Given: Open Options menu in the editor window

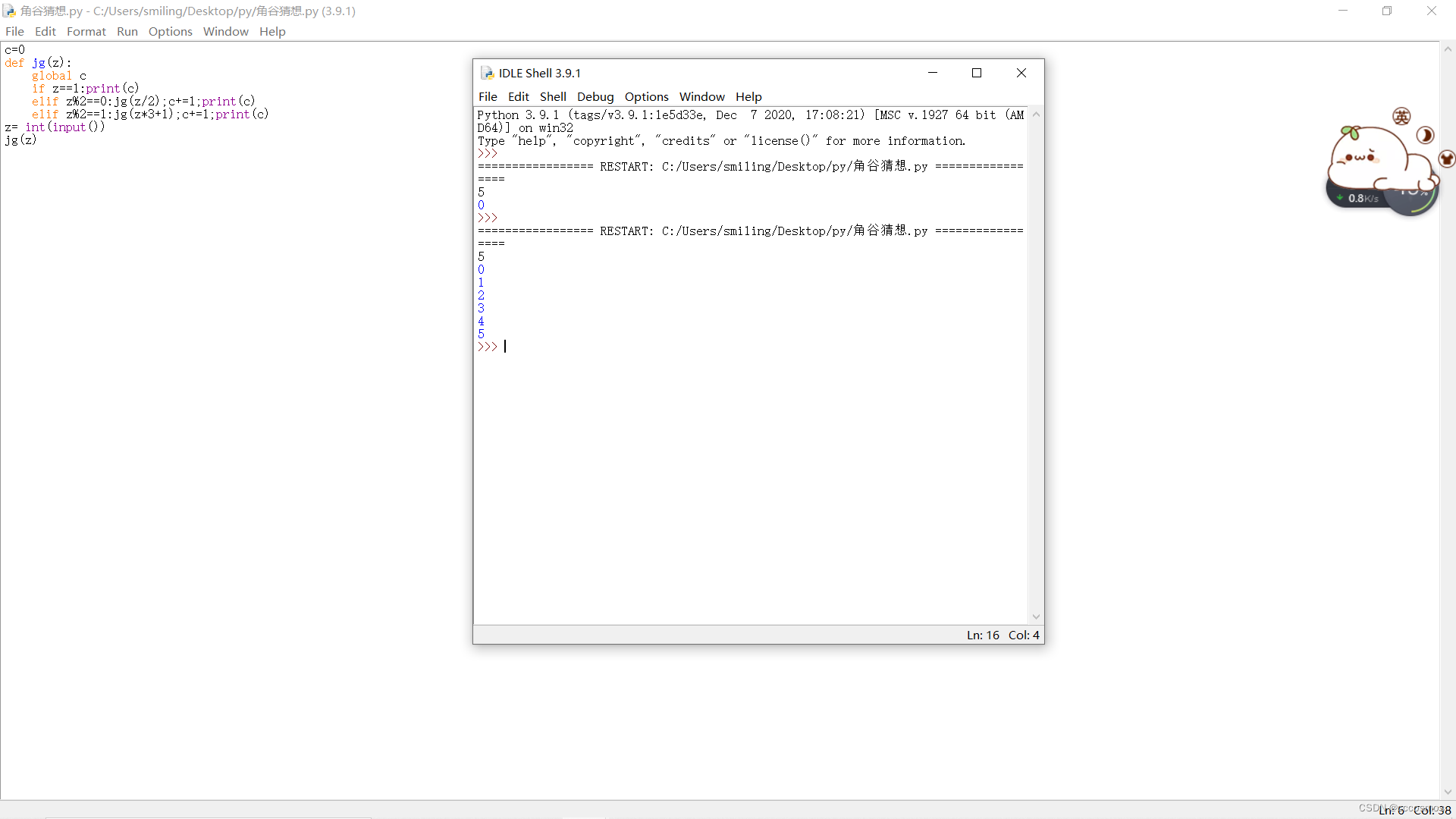Looking at the screenshot, I should 171,31.
